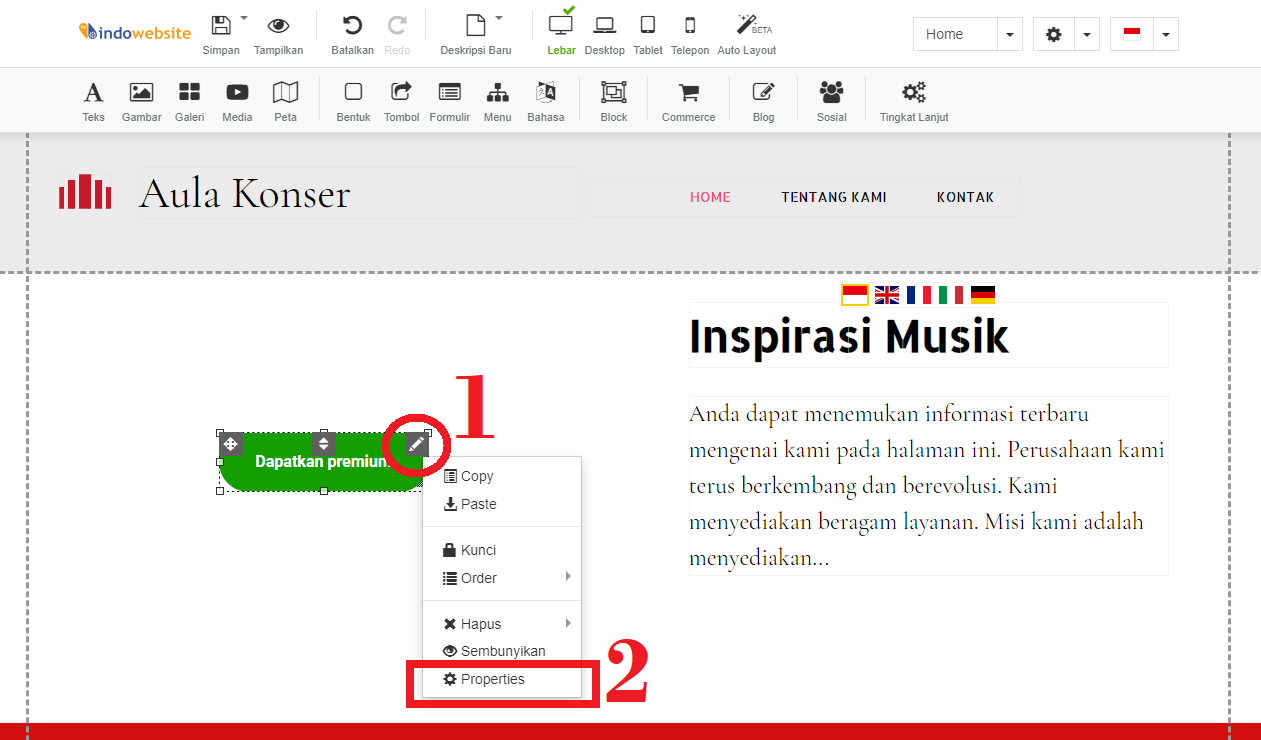Choose Copy from context menu
Image resolution: width=1261 pixels, height=740 pixels.
[502, 476]
